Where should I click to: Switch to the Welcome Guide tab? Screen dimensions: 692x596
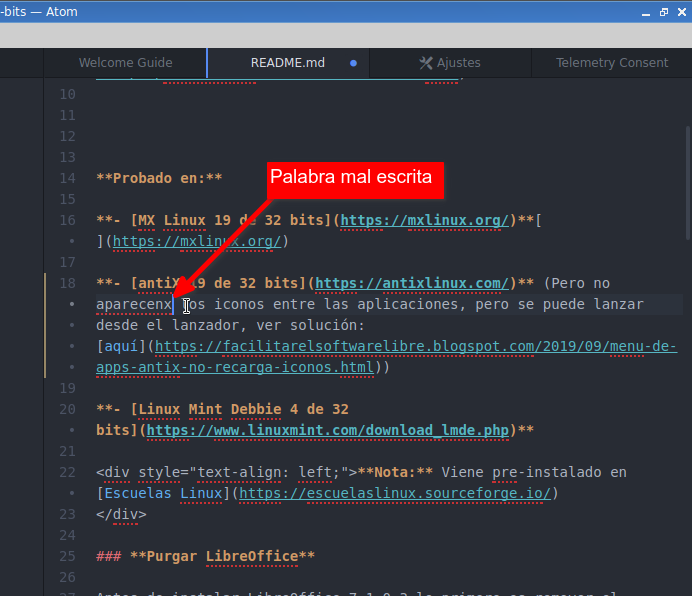[125, 63]
